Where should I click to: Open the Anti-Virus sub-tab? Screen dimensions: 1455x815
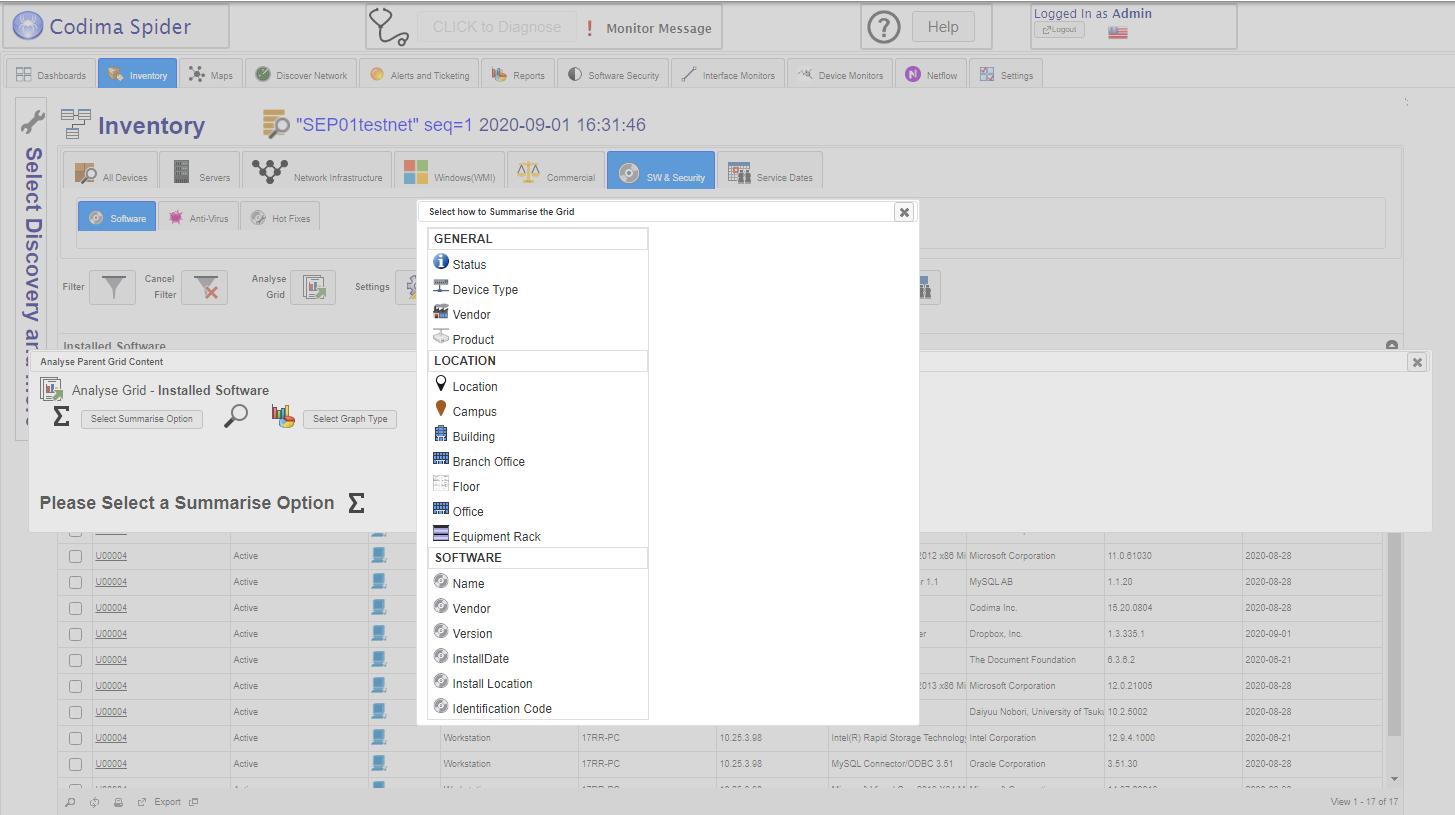click(198, 217)
